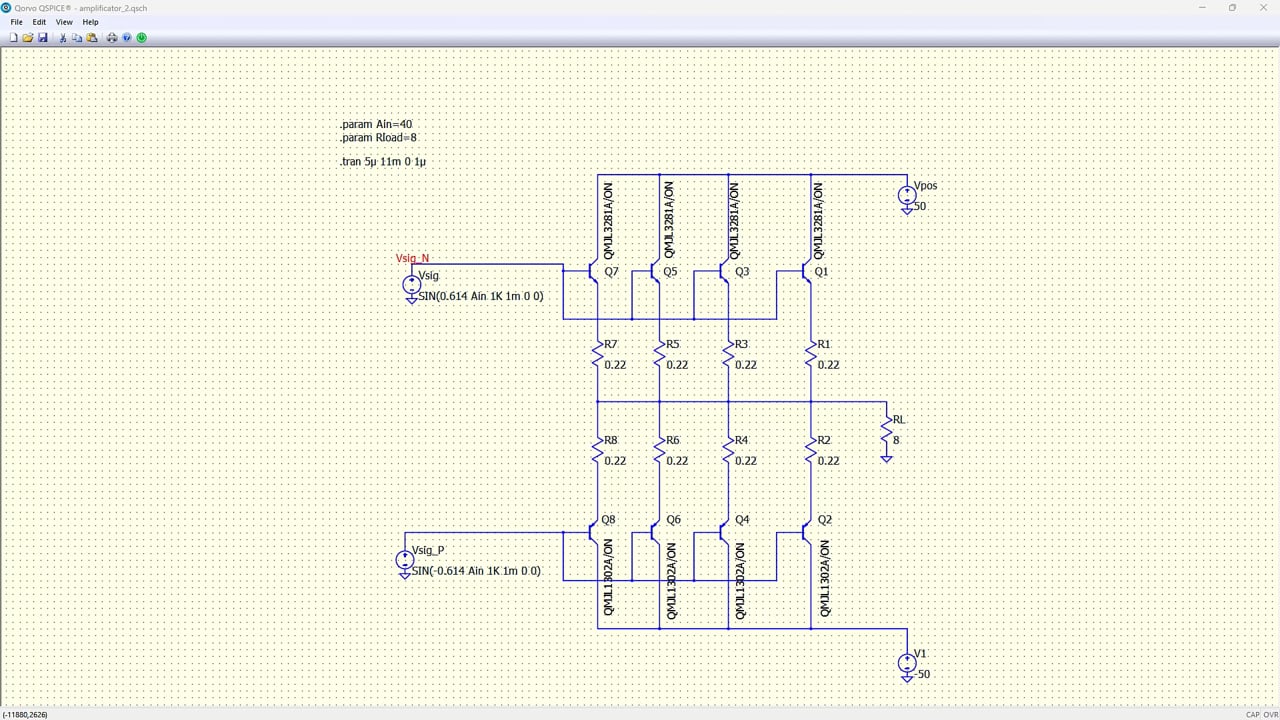Image resolution: width=1280 pixels, height=720 pixels.
Task: Paste from clipboard using the Paste icon
Action: point(92,38)
